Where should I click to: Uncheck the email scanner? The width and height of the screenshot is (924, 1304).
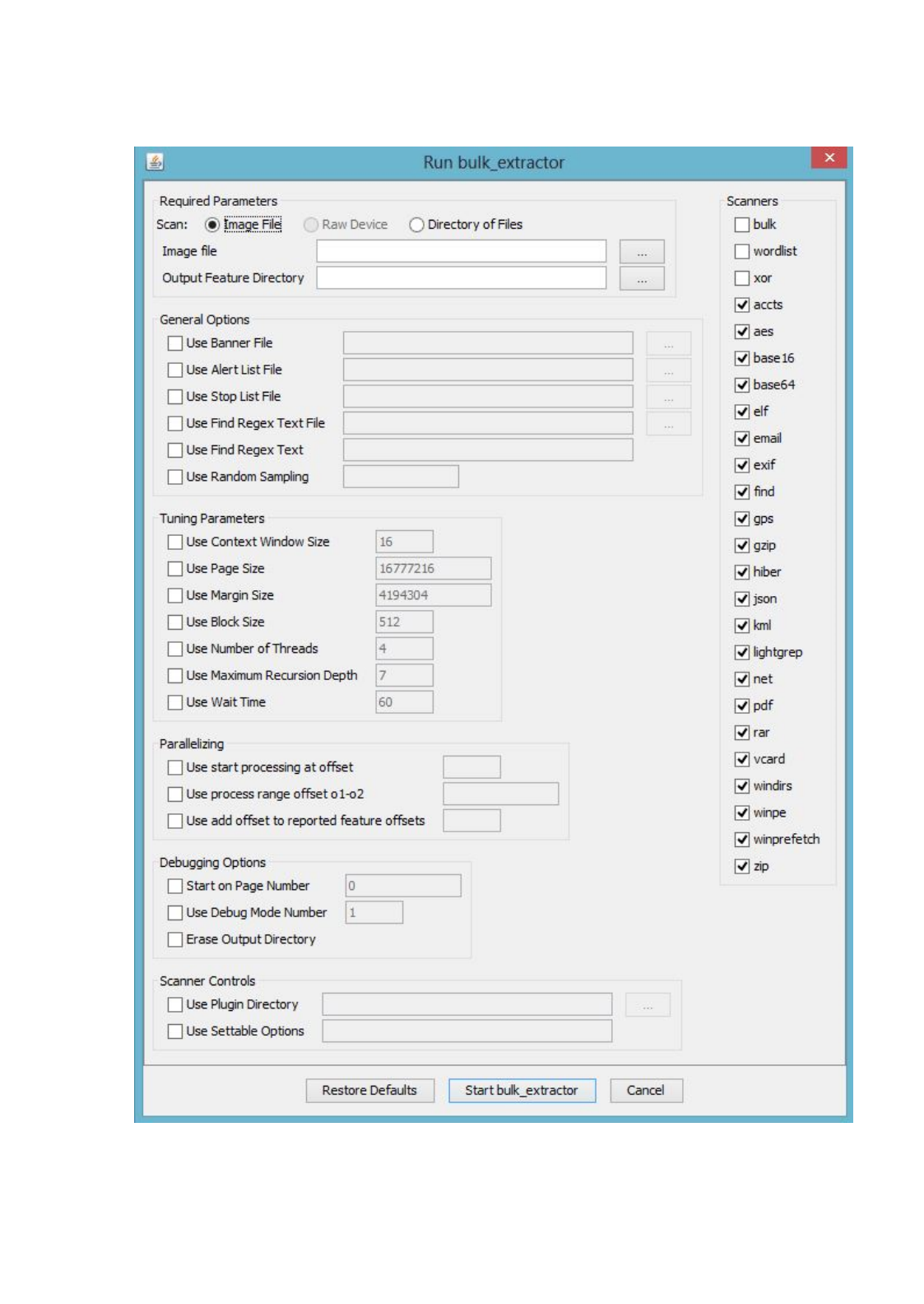(x=741, y=439)
